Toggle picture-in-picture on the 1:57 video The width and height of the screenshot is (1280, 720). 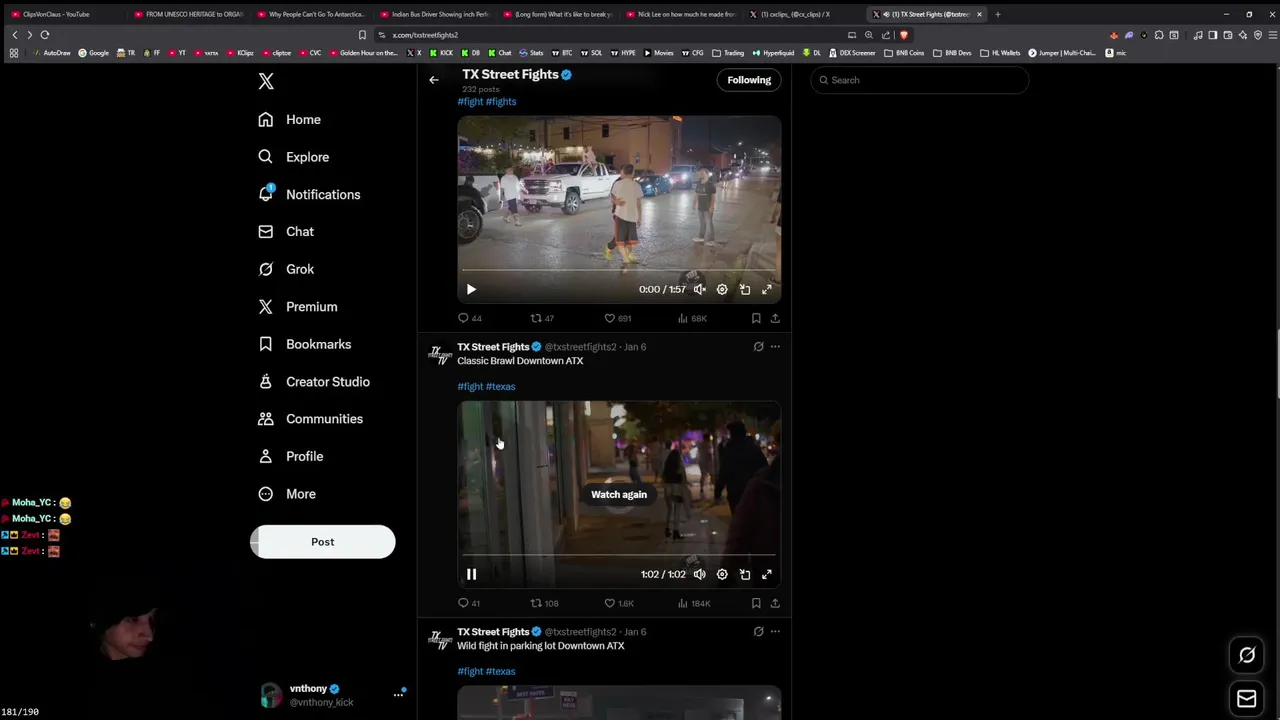tap(745, 289)
